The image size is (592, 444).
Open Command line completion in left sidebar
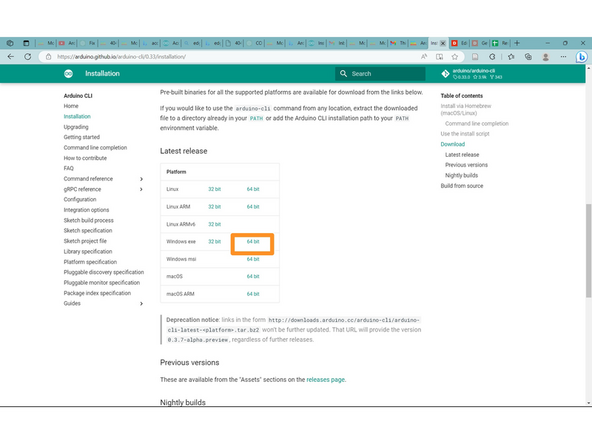click(x=95, y=148)
